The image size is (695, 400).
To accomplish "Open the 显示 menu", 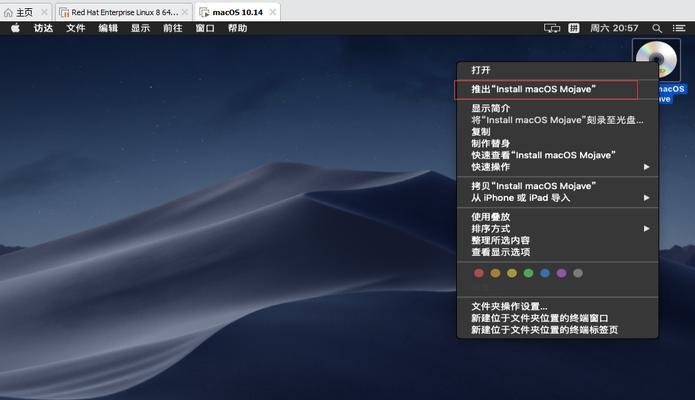I will coord(141,28).
